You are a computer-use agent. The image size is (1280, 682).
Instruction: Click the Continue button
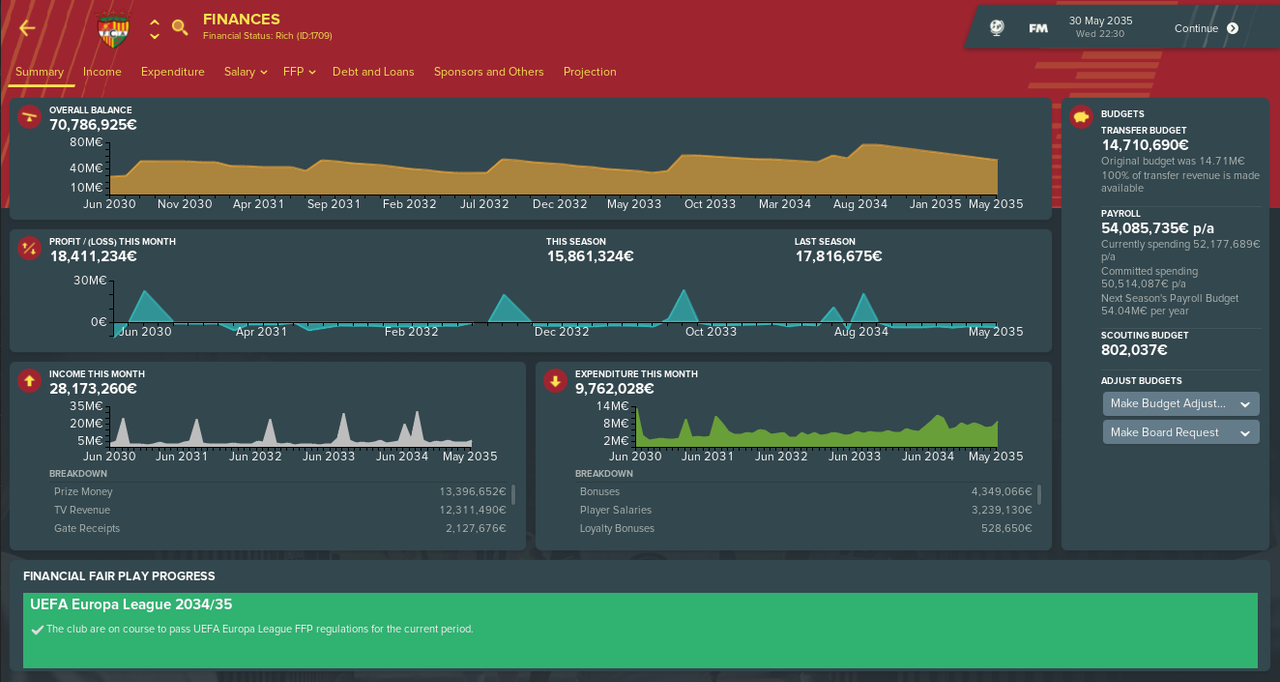(x=1206, y=28)
